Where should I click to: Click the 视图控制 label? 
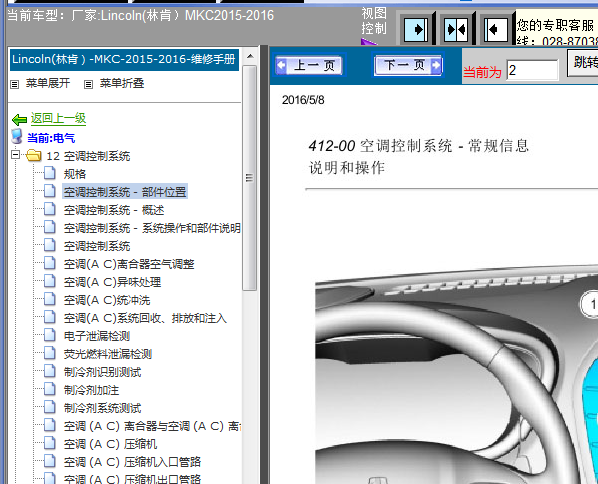tap(374, 21)
